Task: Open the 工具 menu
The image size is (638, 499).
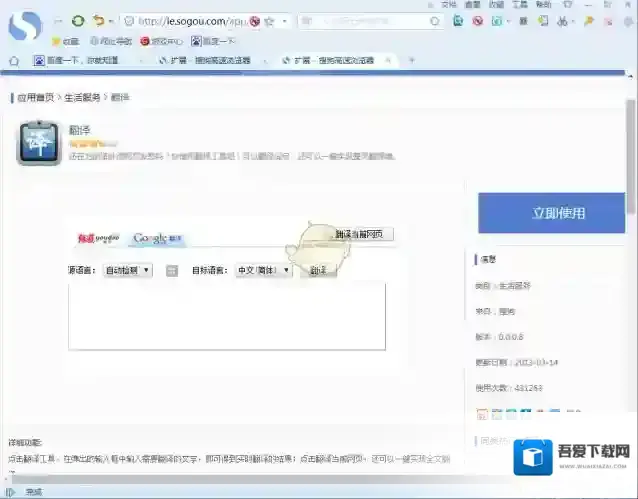Action: click(x=520, y=4)
